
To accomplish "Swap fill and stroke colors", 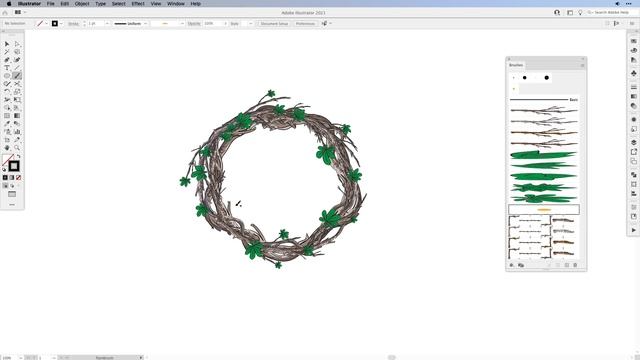I will (18, 157).
